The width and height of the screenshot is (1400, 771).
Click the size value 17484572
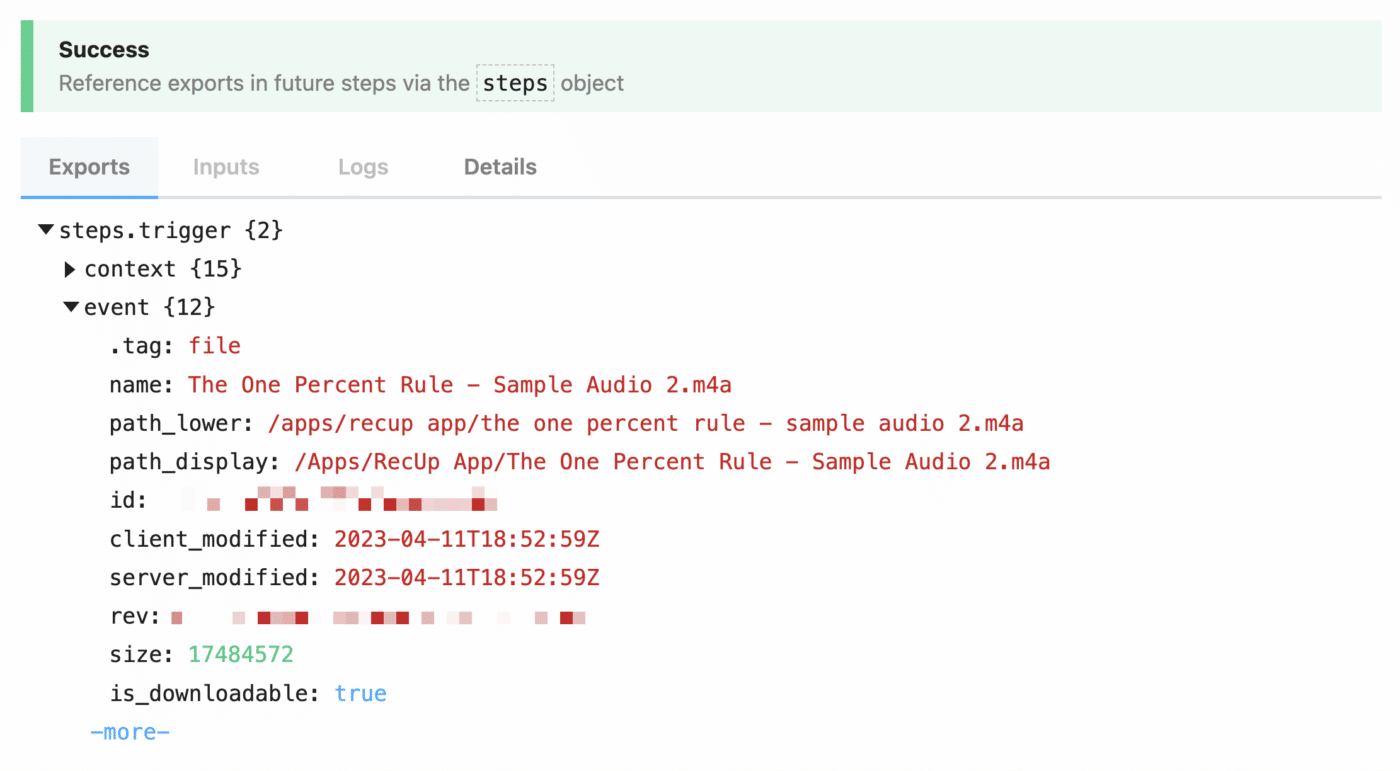coord(241,655)
